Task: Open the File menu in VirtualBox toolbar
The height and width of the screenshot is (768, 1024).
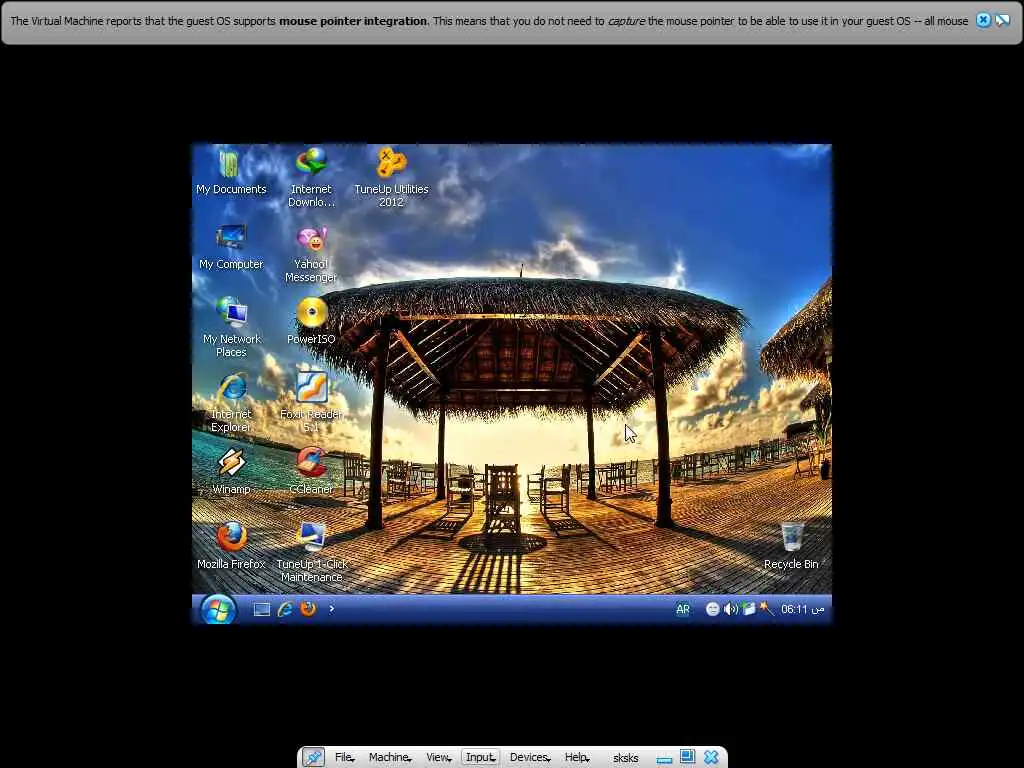Action: click(344, 758)
